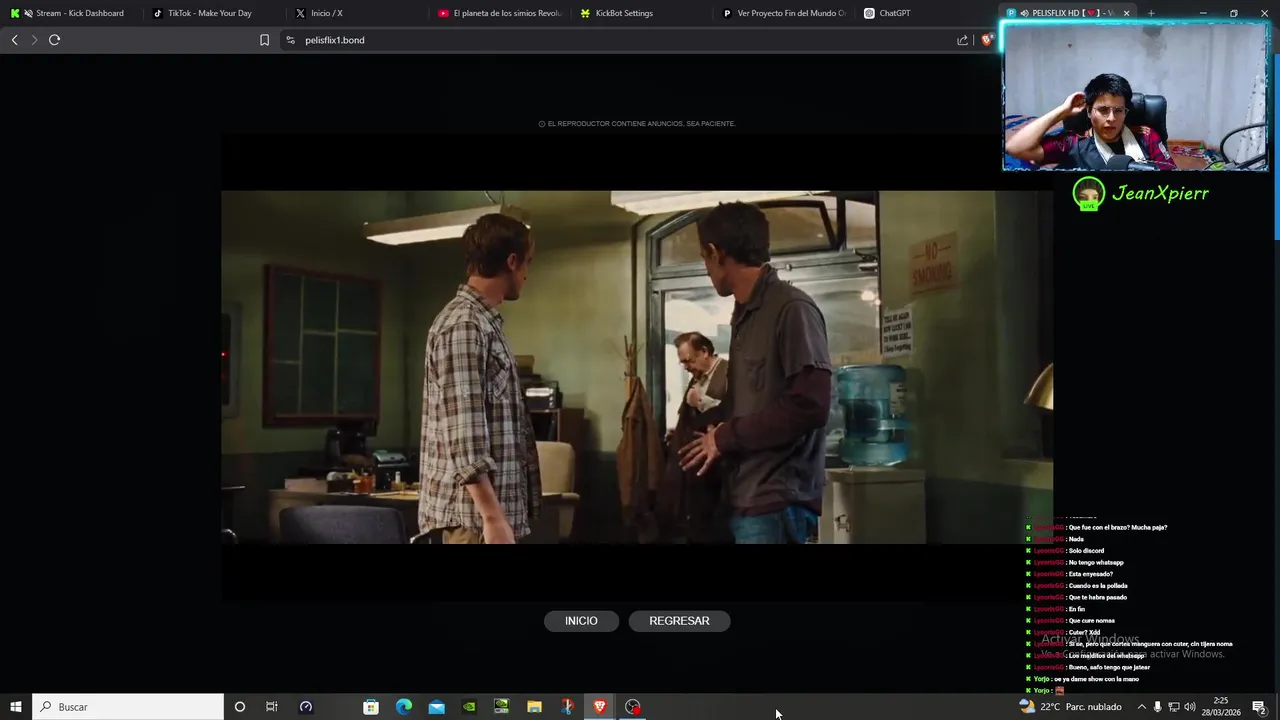
Task: Click the REGRESAR button
Action: tap(679, 621)
